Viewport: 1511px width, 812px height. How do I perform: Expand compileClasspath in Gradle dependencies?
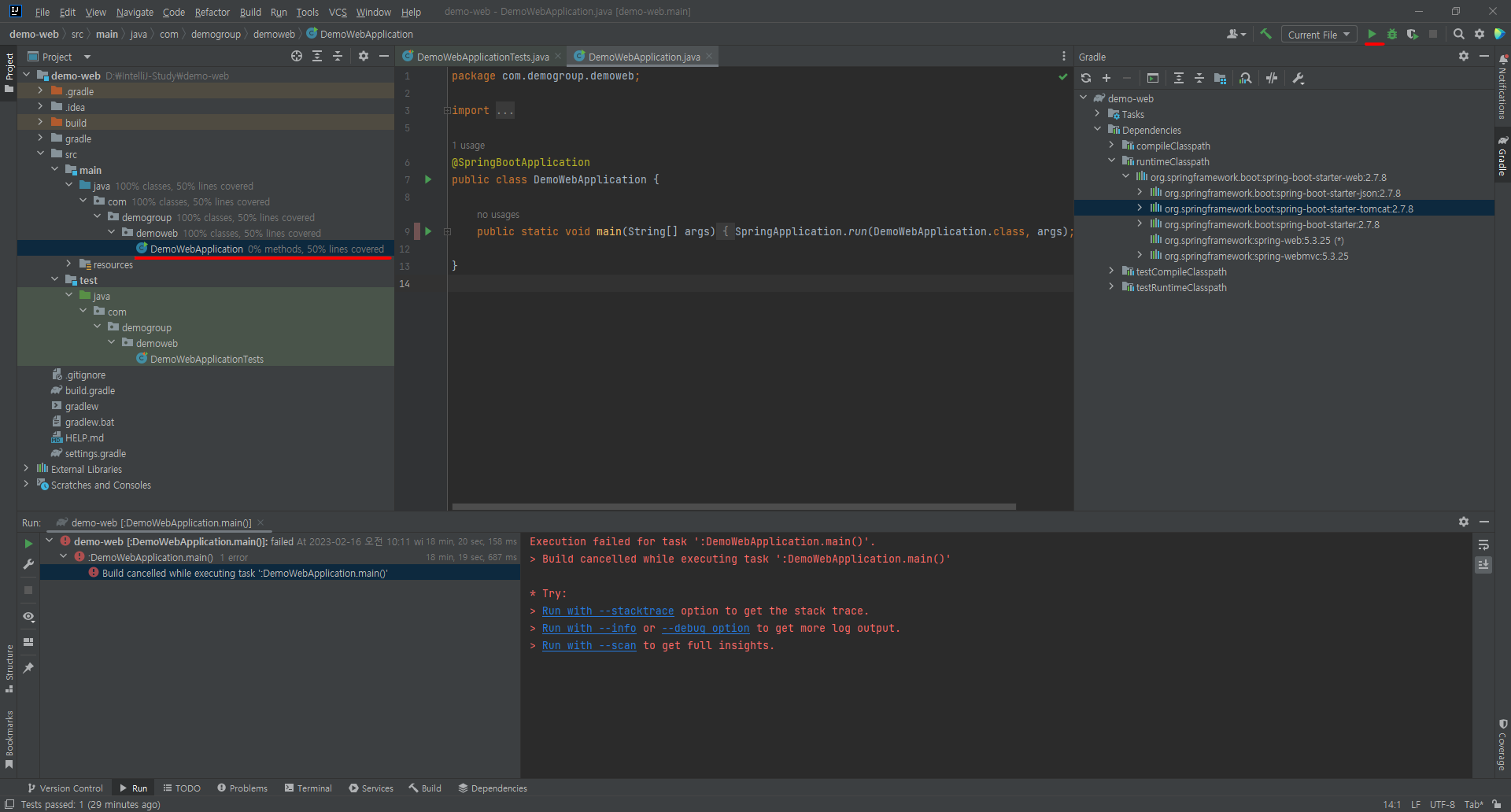[1111, 146]
